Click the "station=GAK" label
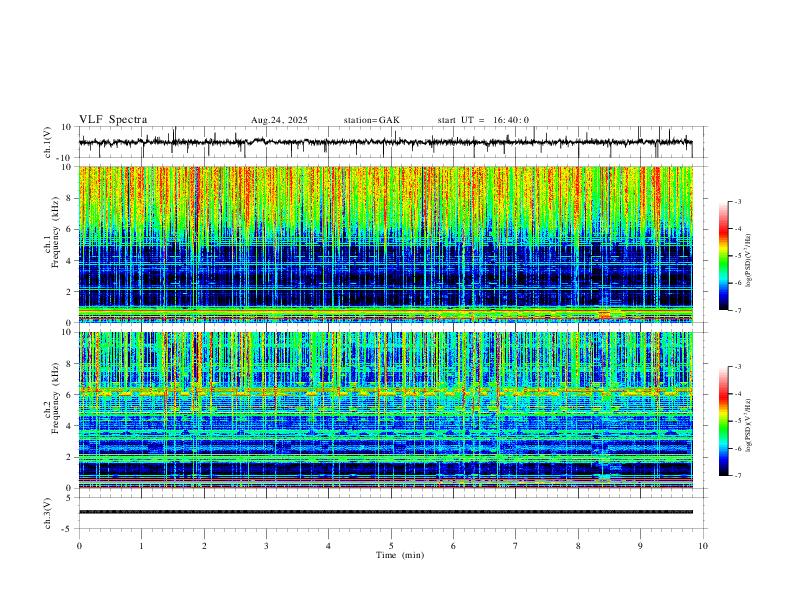The image size is (792, 612). tap(372, 120)
